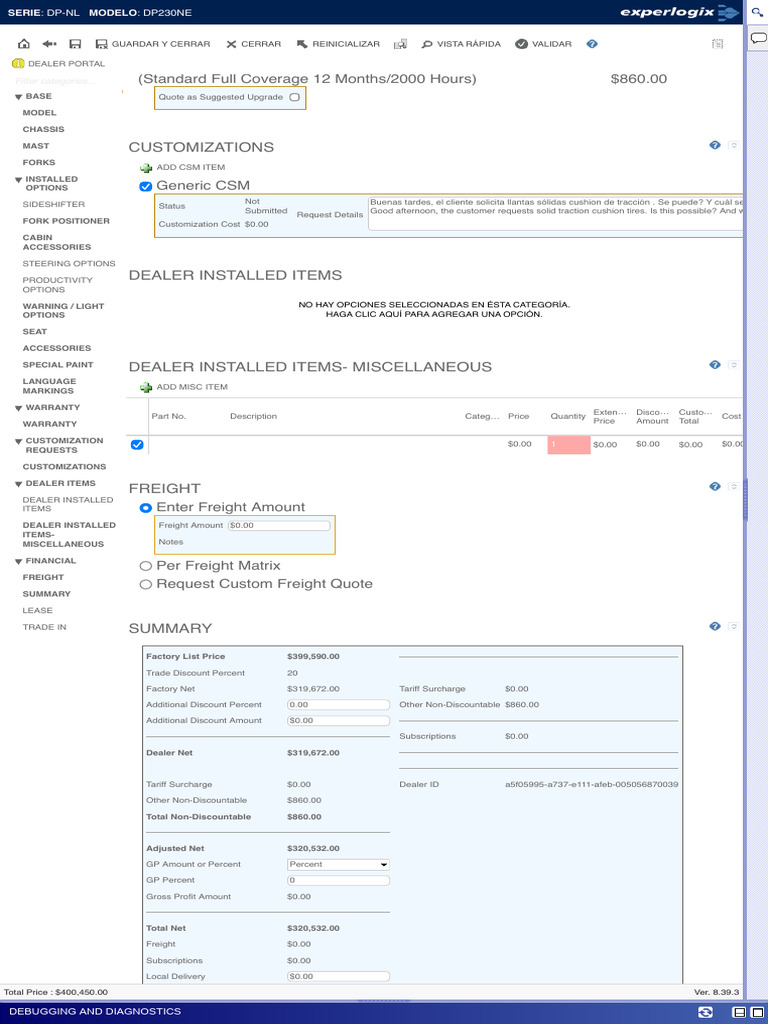768x1024 pixels.
Task: Collapse the DEALER ITEMS category triangle
Action: 18,484
